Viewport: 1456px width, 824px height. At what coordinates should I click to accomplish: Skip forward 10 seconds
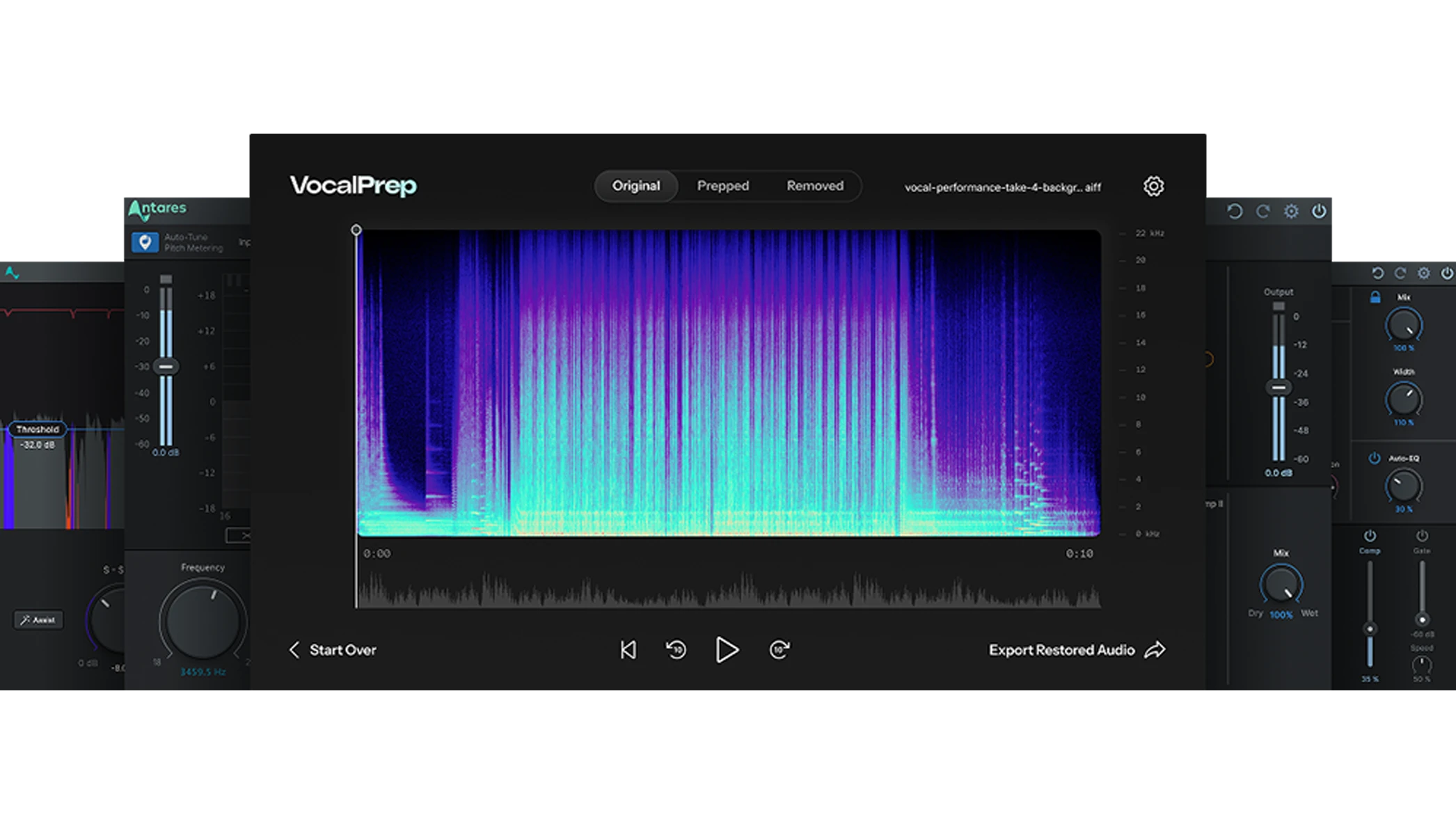[779, 649]
